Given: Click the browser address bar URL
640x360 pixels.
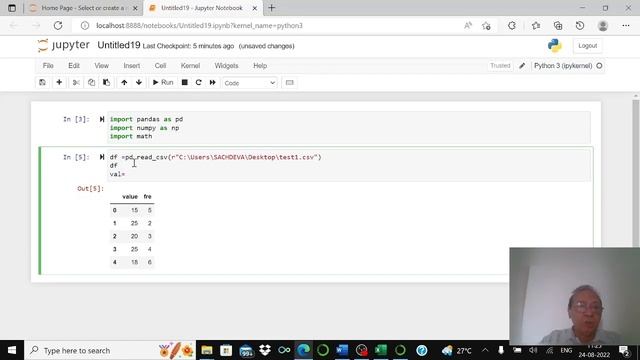Looking at the screenshot, I should click(x=200, y=26).
